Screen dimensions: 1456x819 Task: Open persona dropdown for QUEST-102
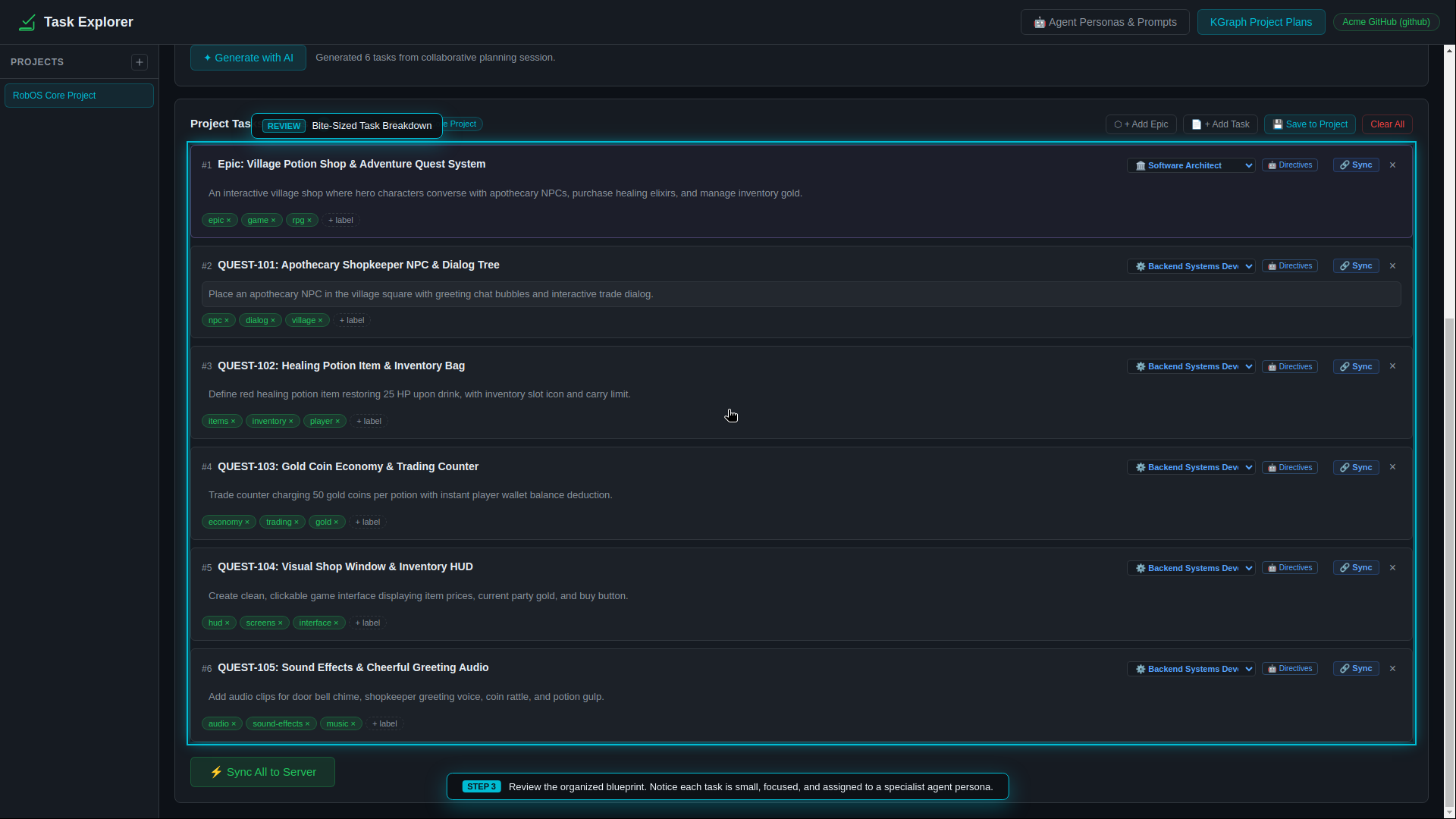(1191, 367)
